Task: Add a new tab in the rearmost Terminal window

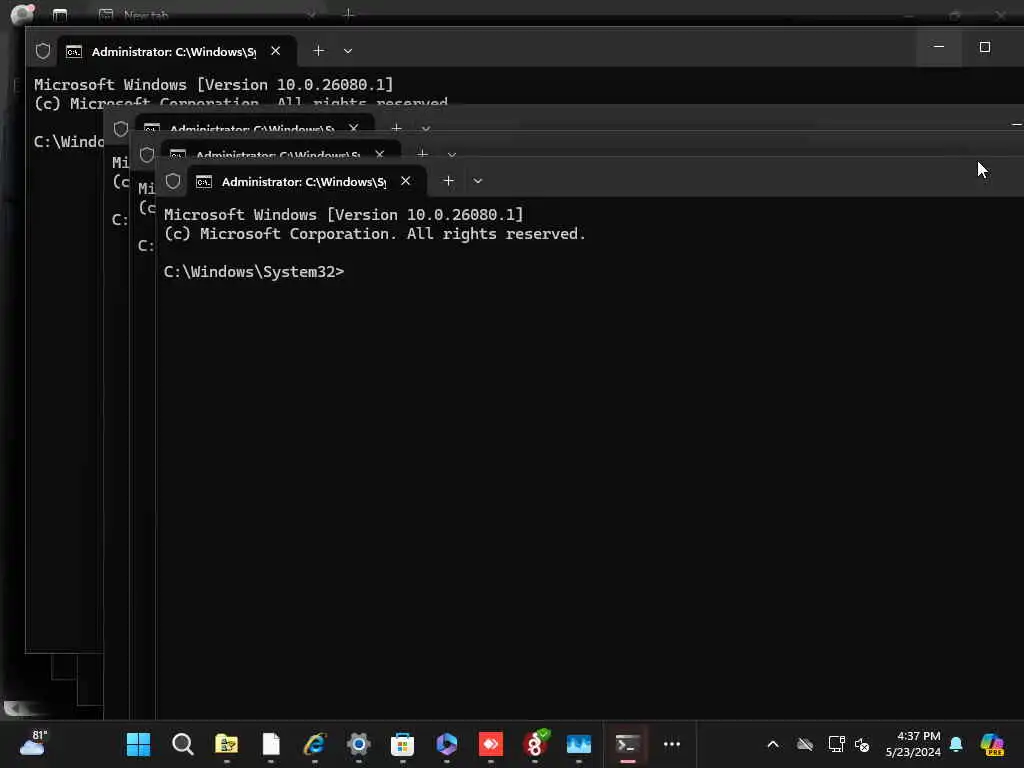Action: point(318,51)
